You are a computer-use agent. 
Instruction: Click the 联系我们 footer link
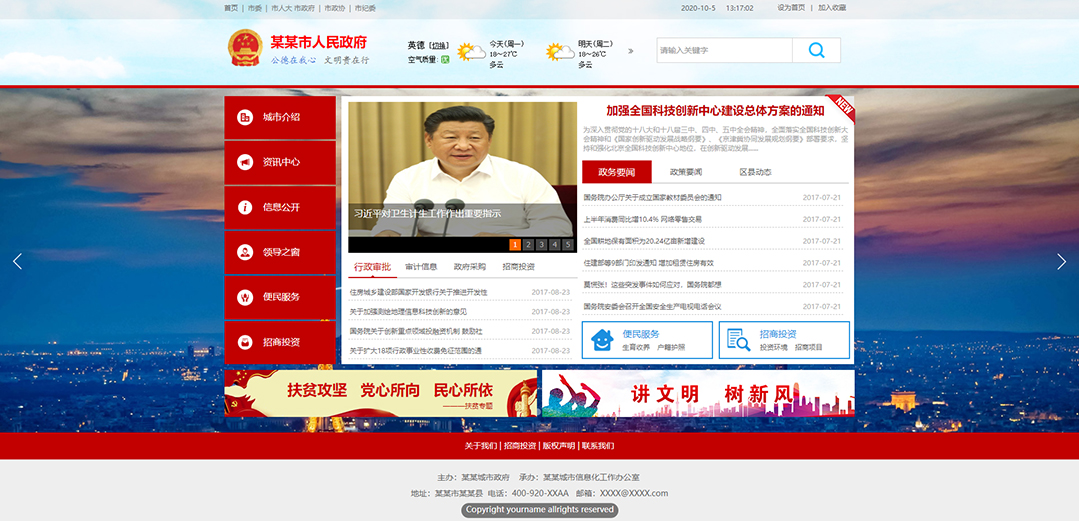[x=598, y=446]
